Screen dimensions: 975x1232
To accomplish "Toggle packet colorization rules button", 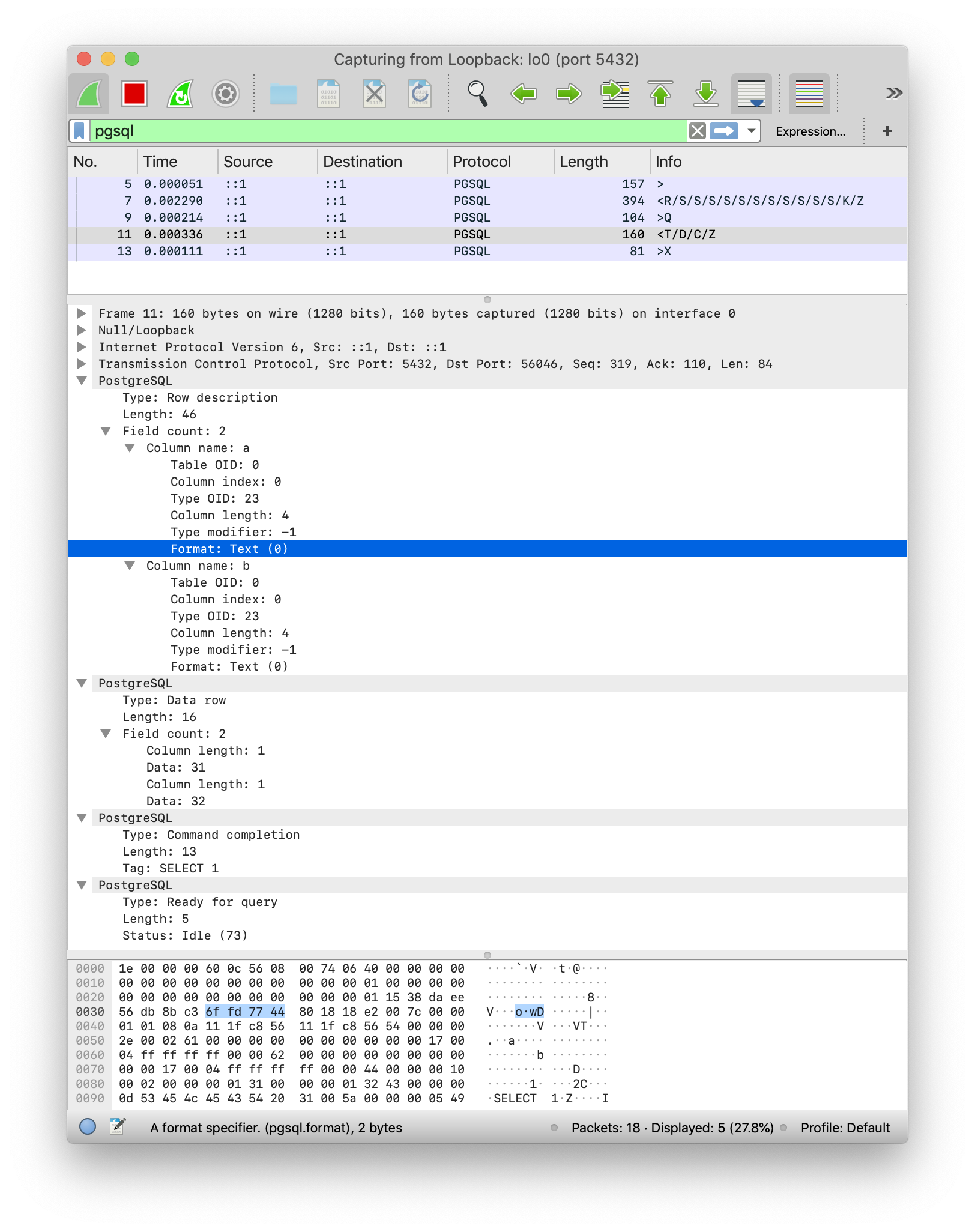I will [x=809, y=94].
